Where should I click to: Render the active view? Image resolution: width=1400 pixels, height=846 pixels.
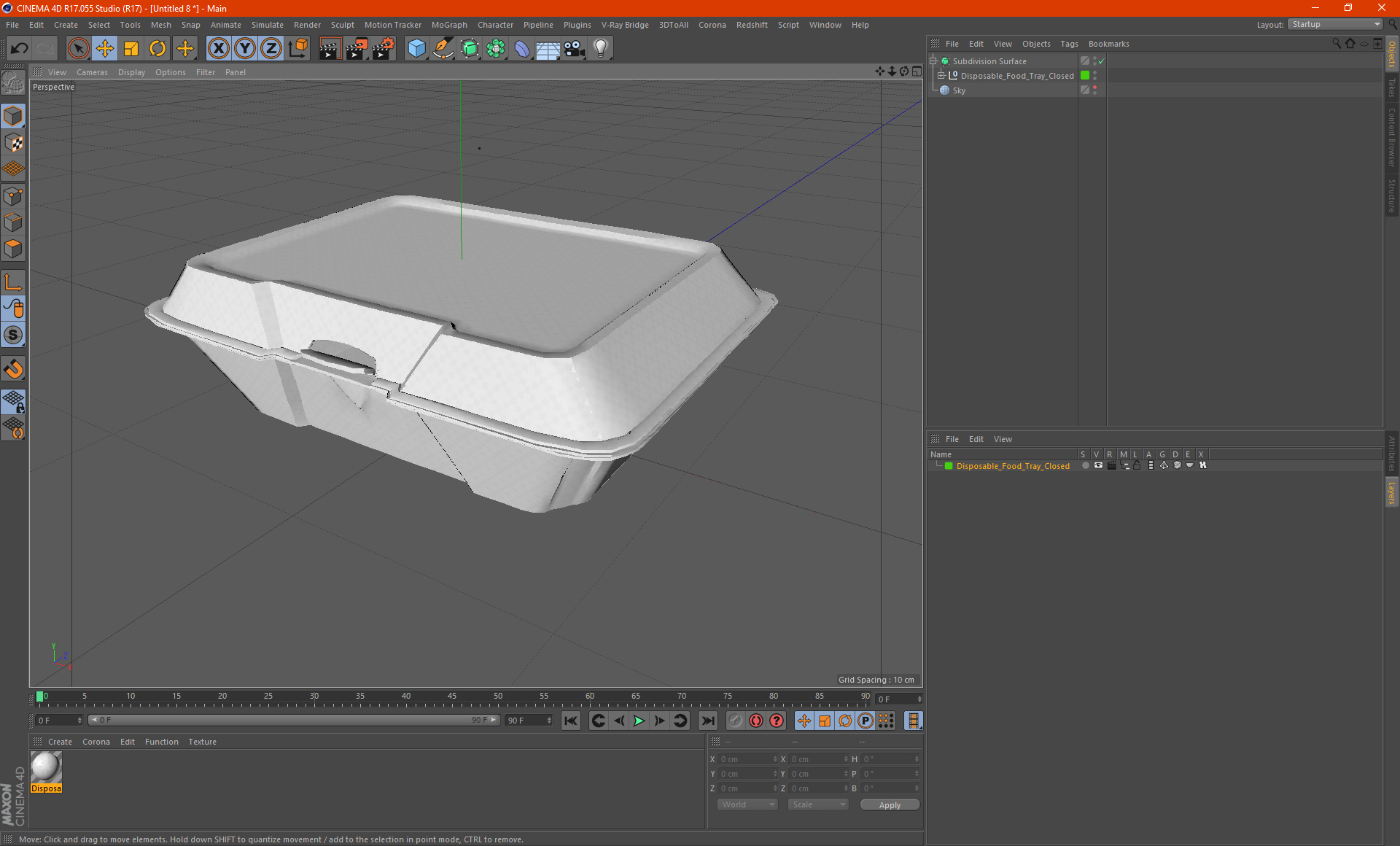[330, 49]
